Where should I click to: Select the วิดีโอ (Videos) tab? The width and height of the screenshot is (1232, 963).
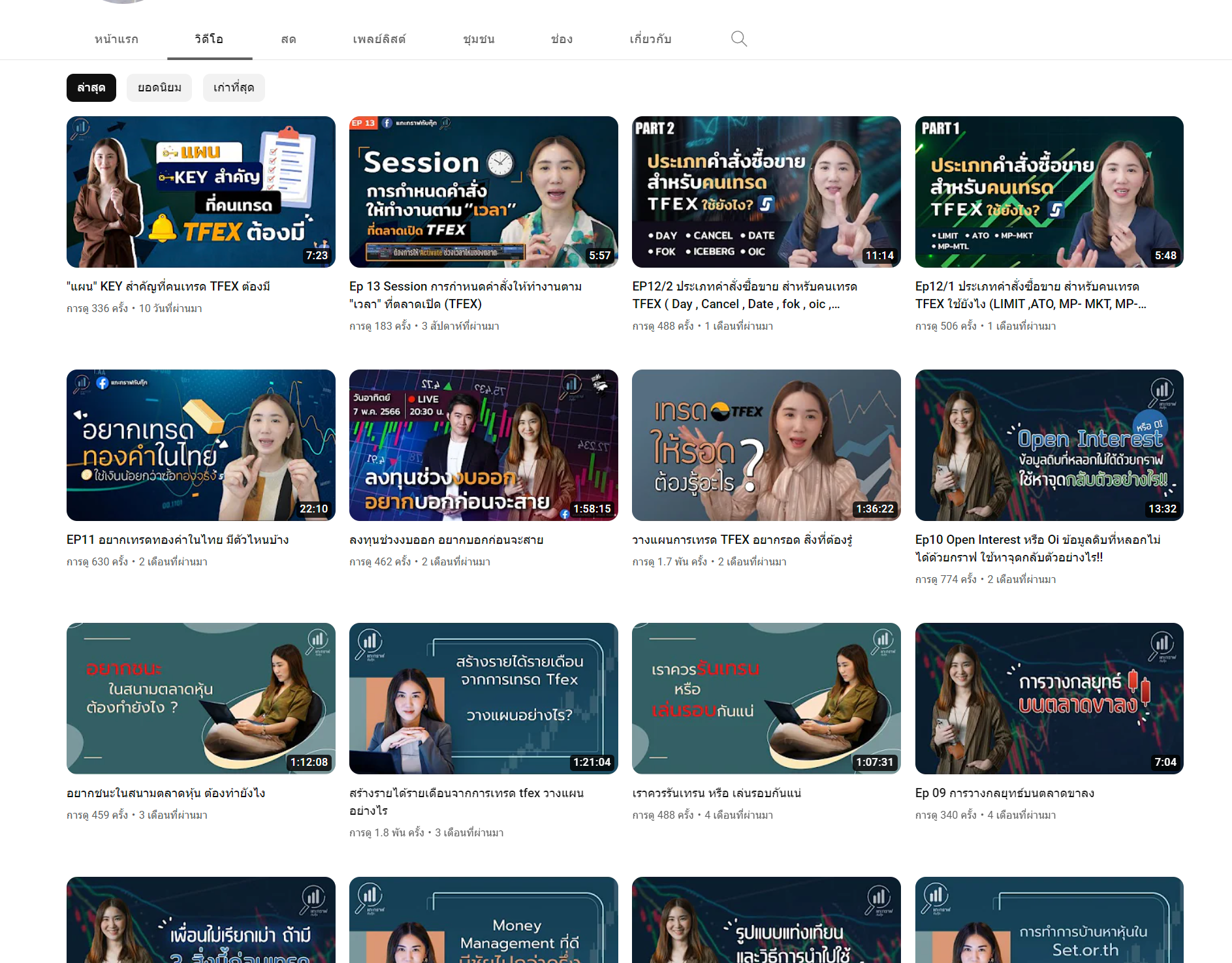[x=209, y=39]
